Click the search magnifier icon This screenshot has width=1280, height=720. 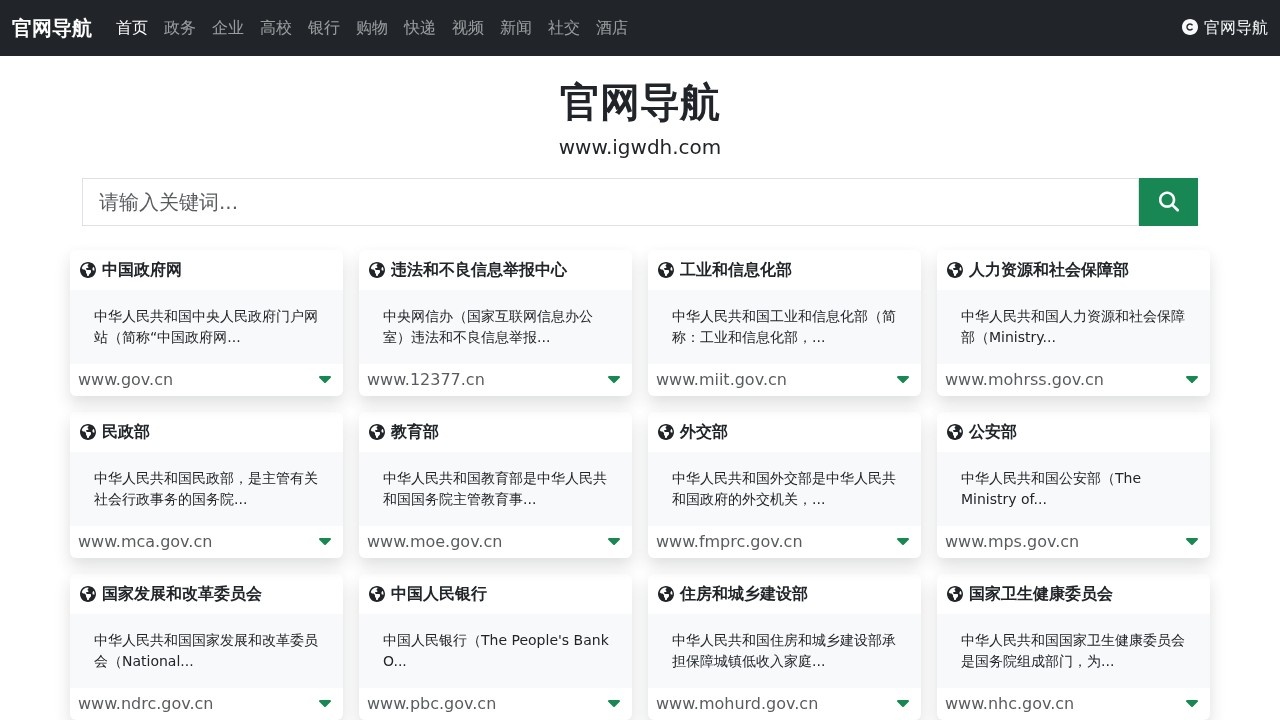pos(1168,202)
